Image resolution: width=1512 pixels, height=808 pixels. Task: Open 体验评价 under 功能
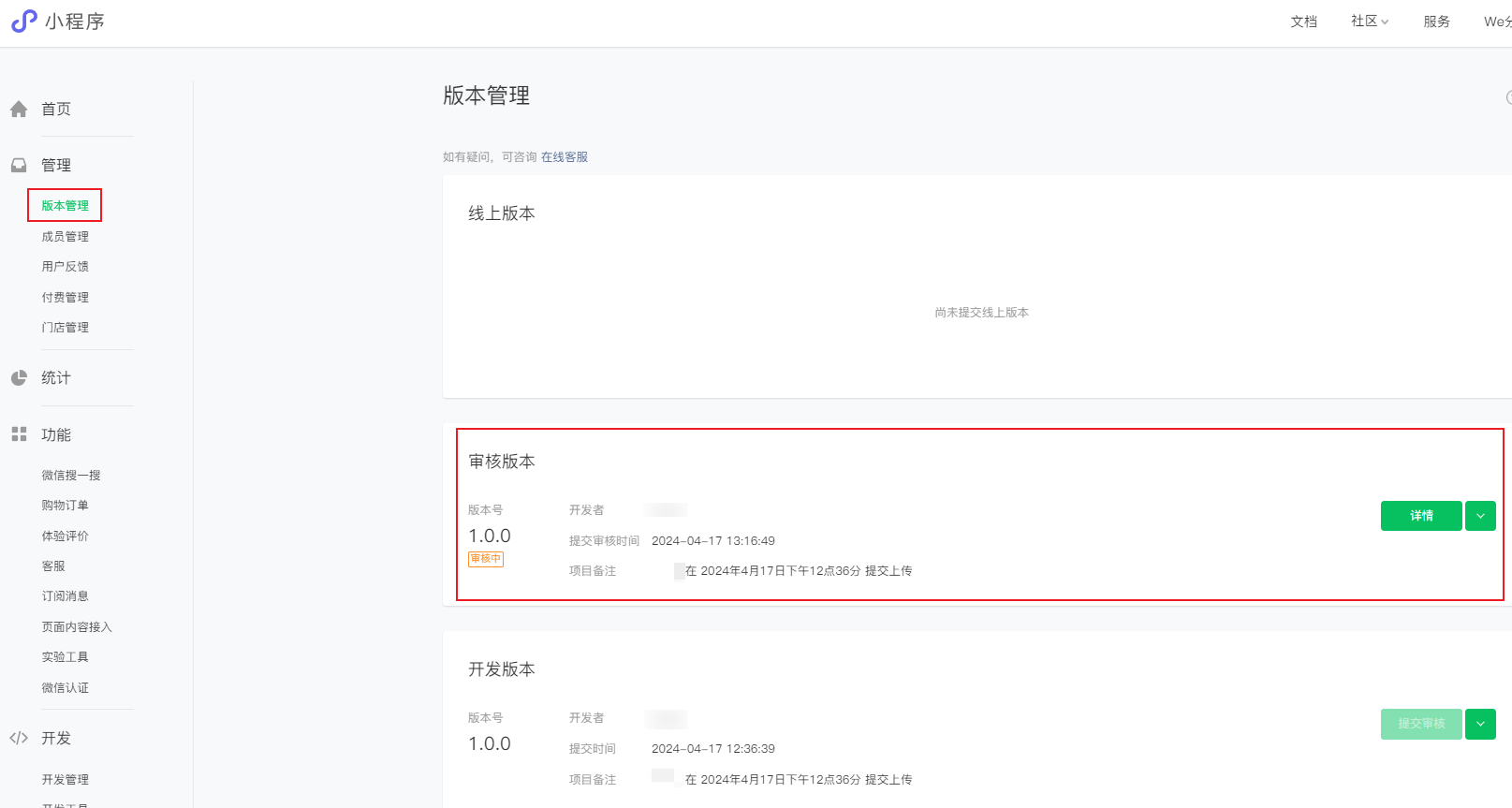tap(65, 536)
